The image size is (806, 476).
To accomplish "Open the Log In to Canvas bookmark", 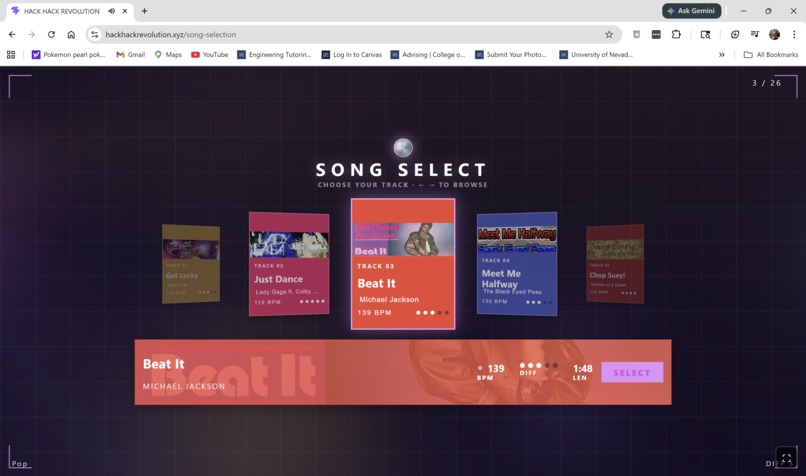I will [352, 54].
